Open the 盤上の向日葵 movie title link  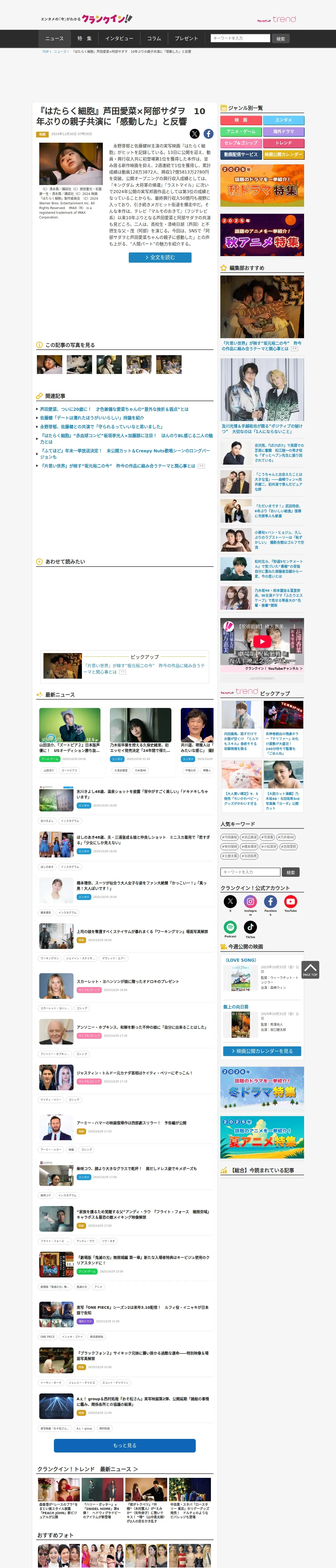236,1007
